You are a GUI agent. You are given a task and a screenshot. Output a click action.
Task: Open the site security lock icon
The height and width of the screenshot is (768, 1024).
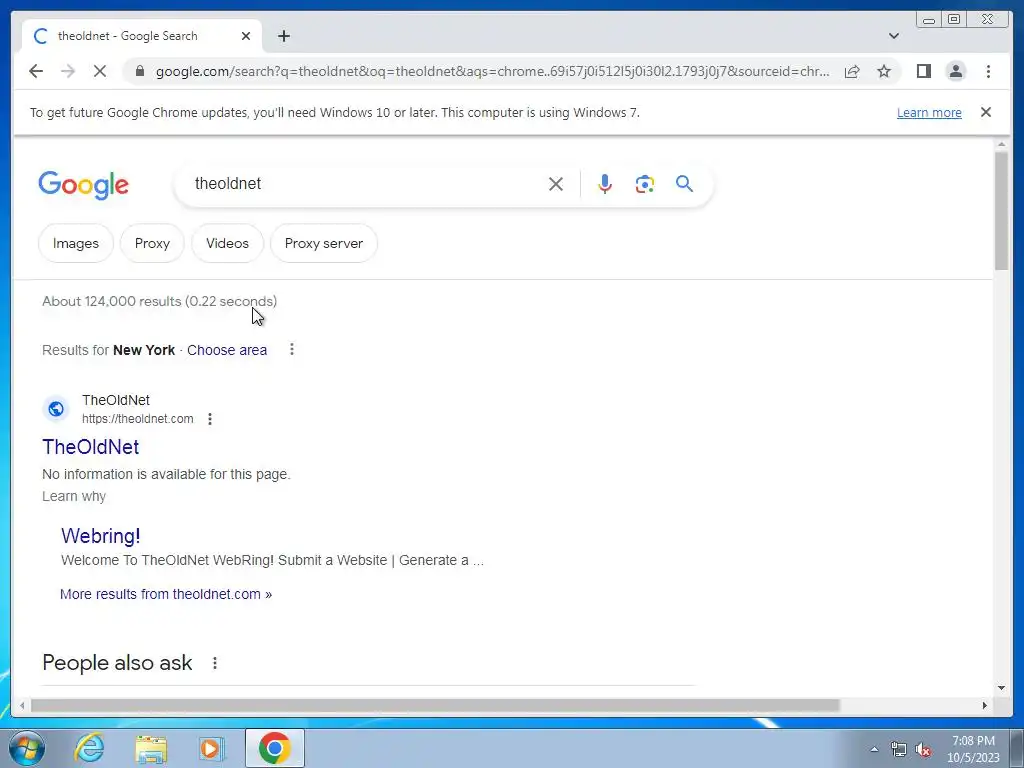click(139, 71)
